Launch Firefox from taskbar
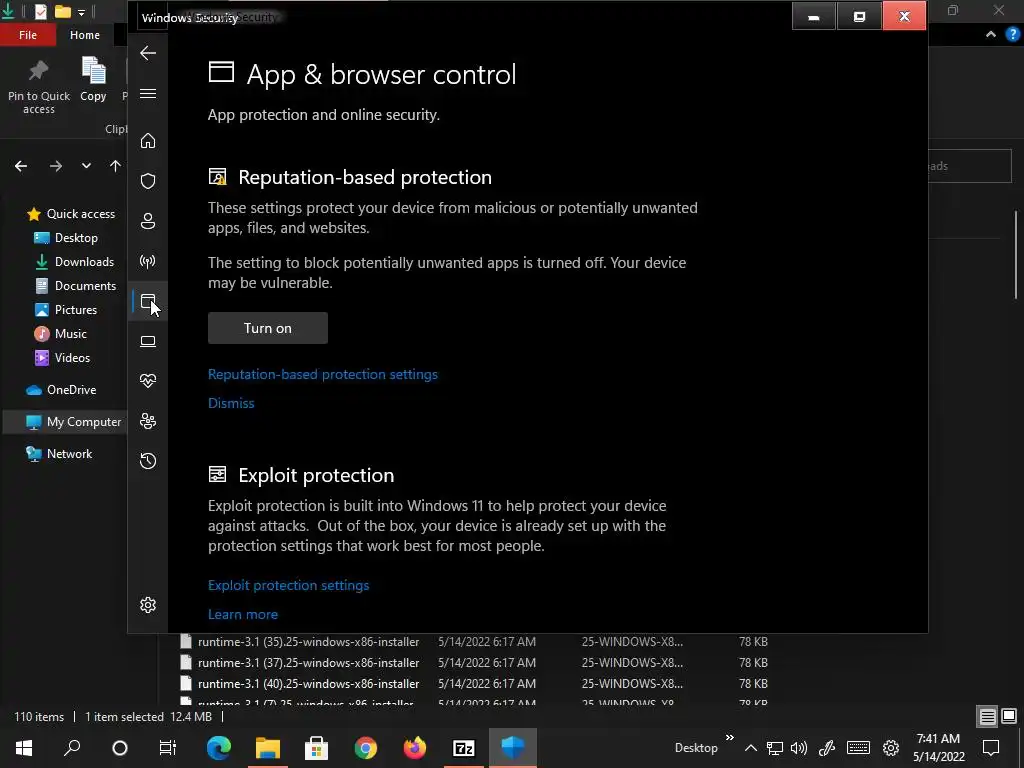The image size is (1024, 768). pyautogui.click(x=415, y=748)
